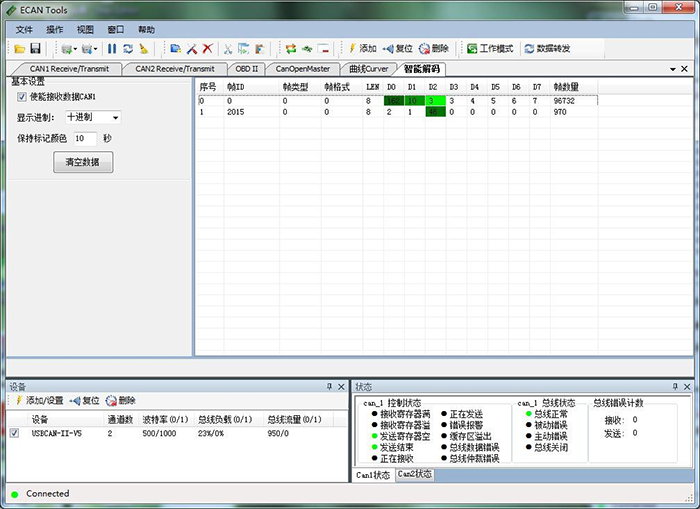Click the red X delete icon in toolbar
Screen dimensions: 700x509
[x=207, y=48]
